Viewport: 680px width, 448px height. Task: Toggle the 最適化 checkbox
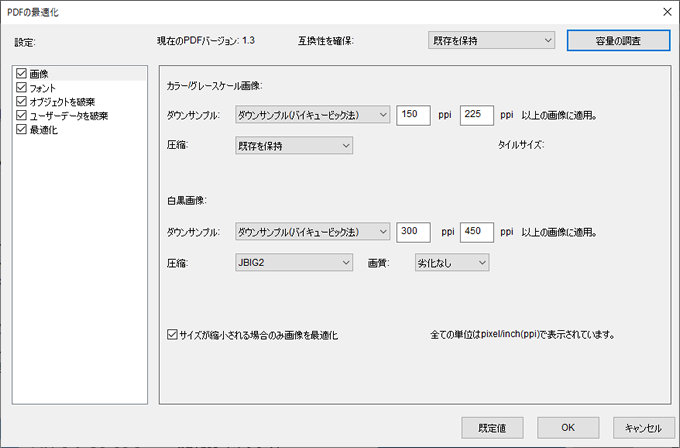tap(22, 130)
